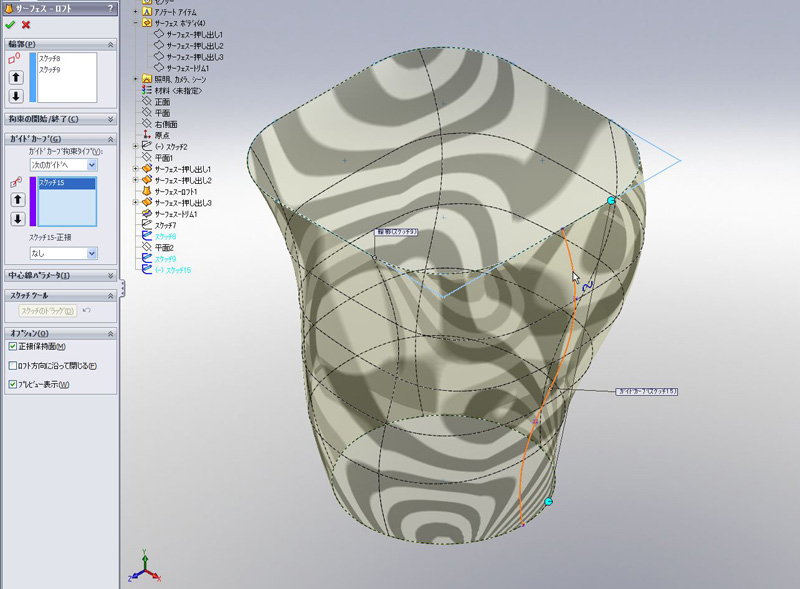Cancel the surface loft with red X
This screenshot has height=589, width=800.
pyautogui.click(x=26, y=24)
